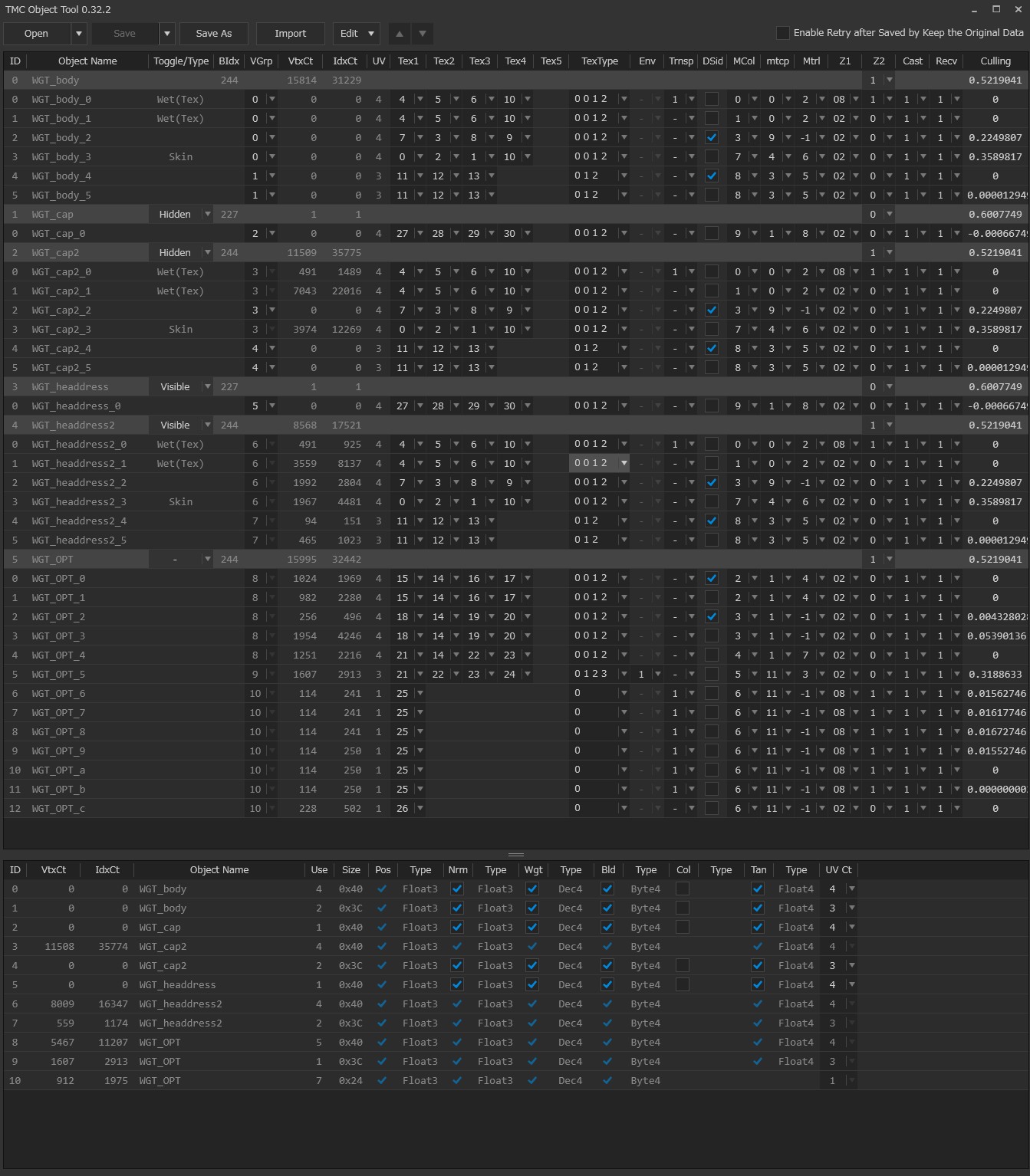This screenshot has height=1176, width=1030.
Task: Enable Retry after Saved checkbox
Action: click(x=782, y=33)
